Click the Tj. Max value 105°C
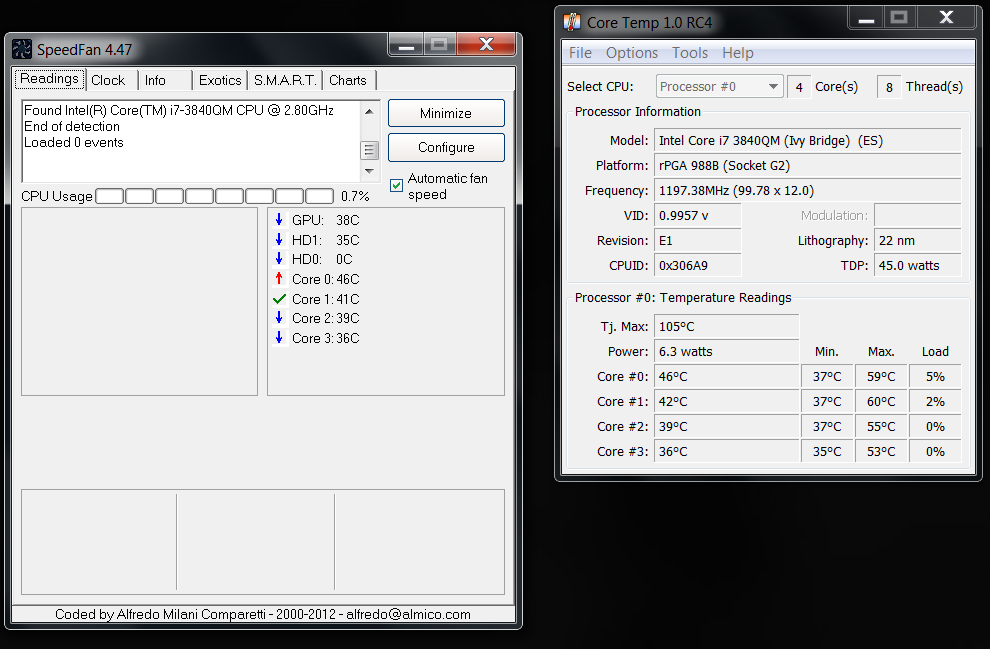 point(727,326)
